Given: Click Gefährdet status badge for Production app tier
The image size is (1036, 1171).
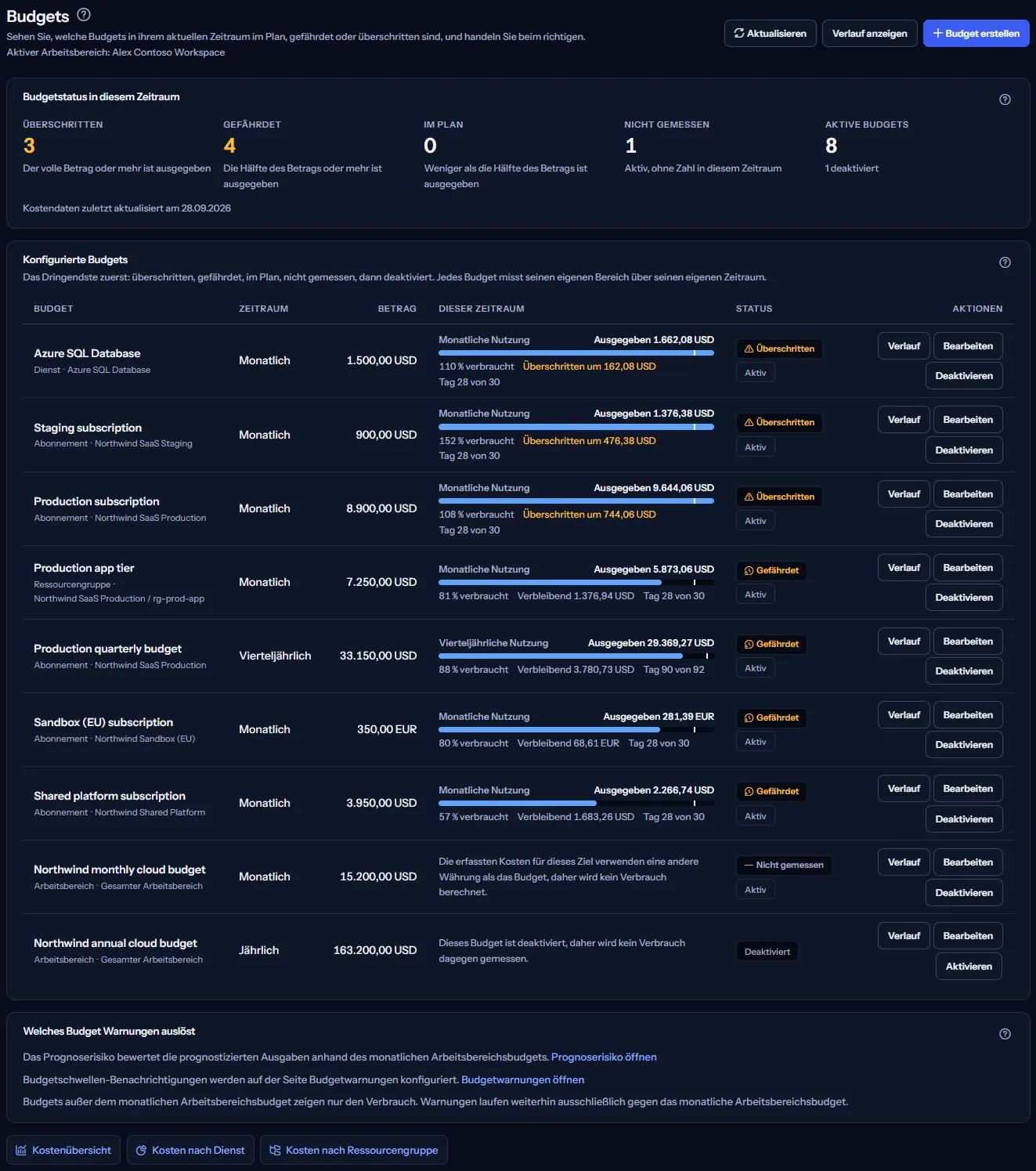Looking at the screenshot, I should pos(771,571).
